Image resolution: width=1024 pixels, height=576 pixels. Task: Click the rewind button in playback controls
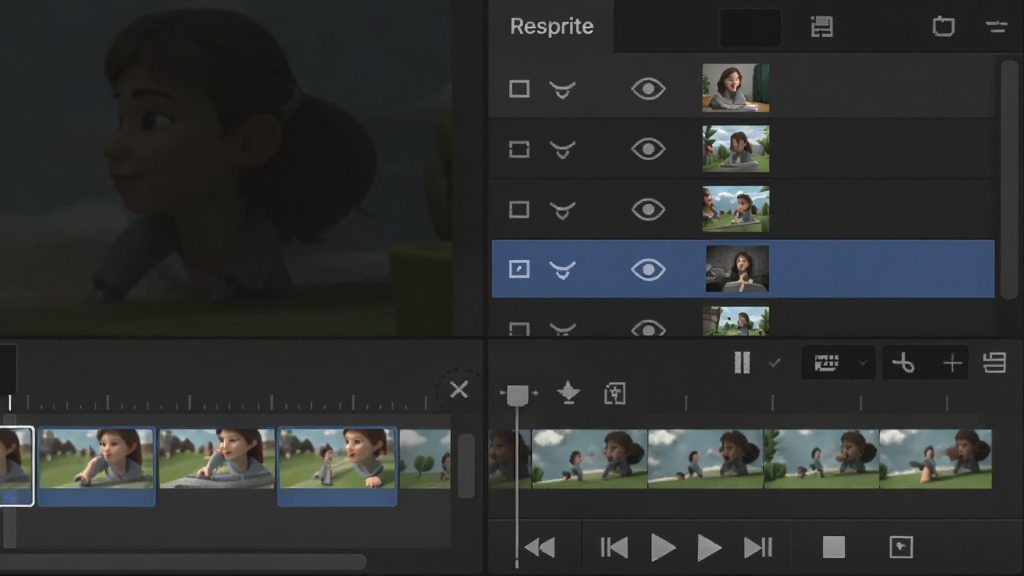tap(540, 547)
